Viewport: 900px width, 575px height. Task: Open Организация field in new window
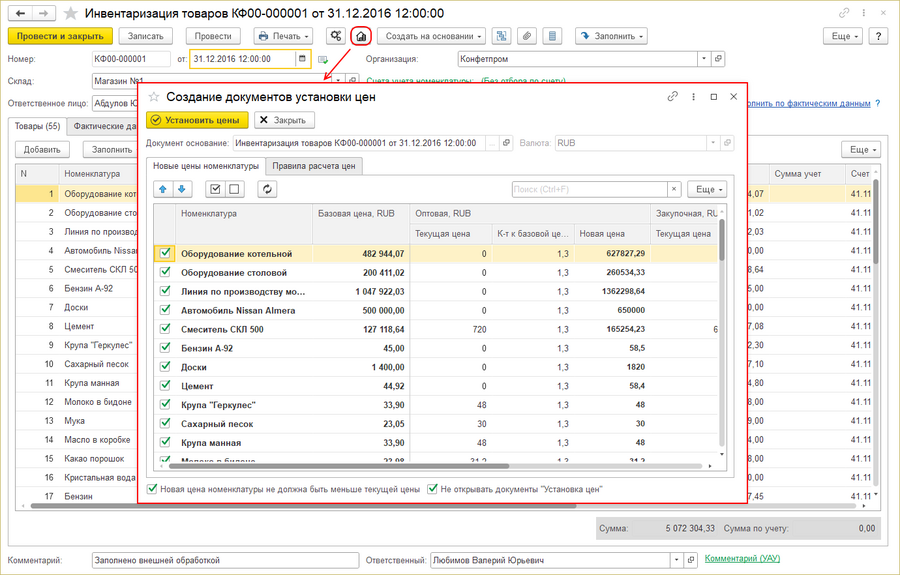click(x=718, y=59)
